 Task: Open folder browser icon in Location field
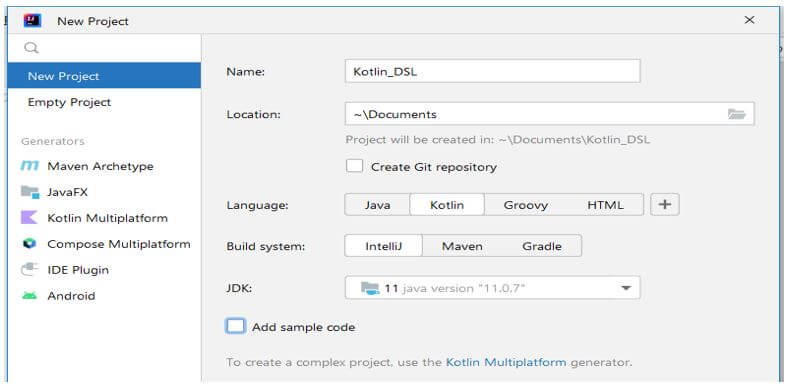click(736, 114)
